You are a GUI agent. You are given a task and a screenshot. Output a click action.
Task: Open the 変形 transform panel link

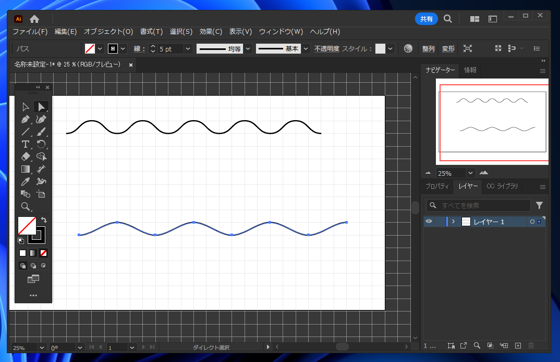[448, 49]
